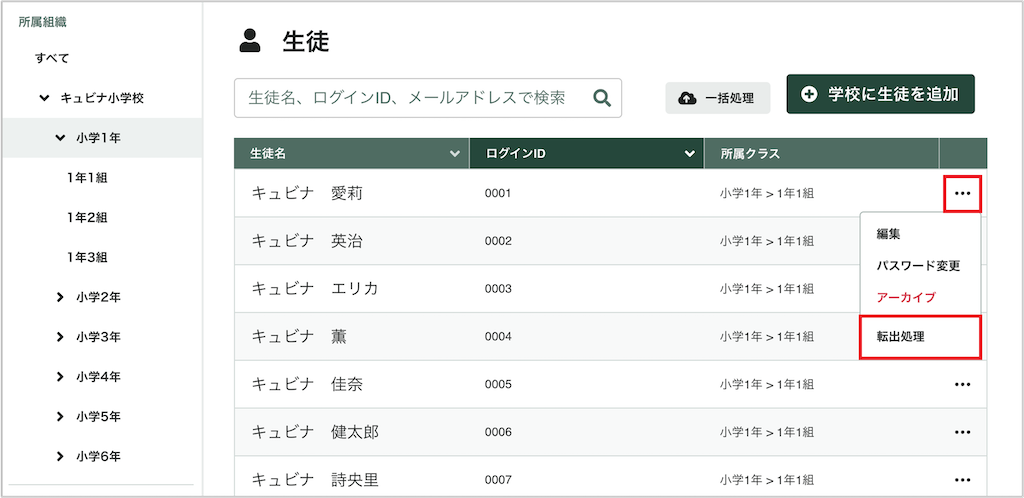Click the cloud upload icon on 一括処理
This screenshot has height=498, width=1024.
click(x=687, y=99)
